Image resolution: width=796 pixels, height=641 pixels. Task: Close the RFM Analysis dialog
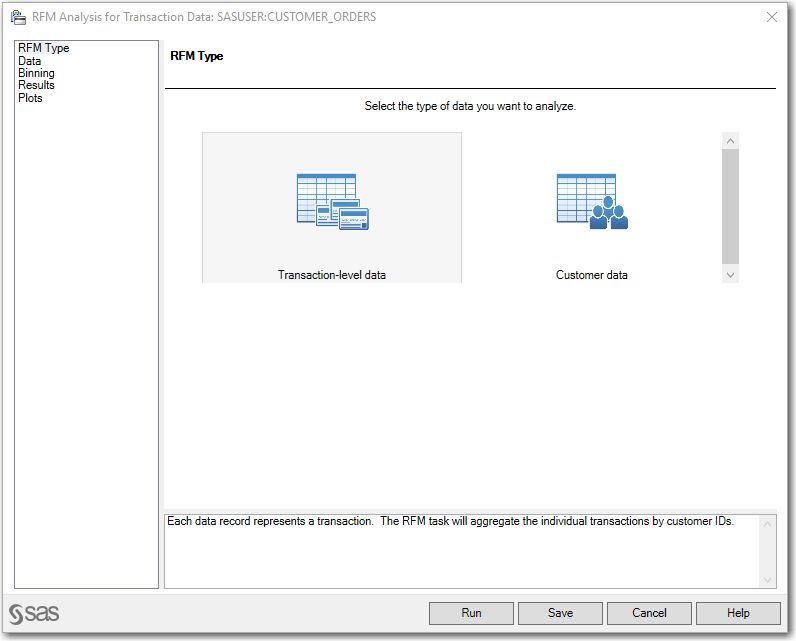[x=772, y=17]
